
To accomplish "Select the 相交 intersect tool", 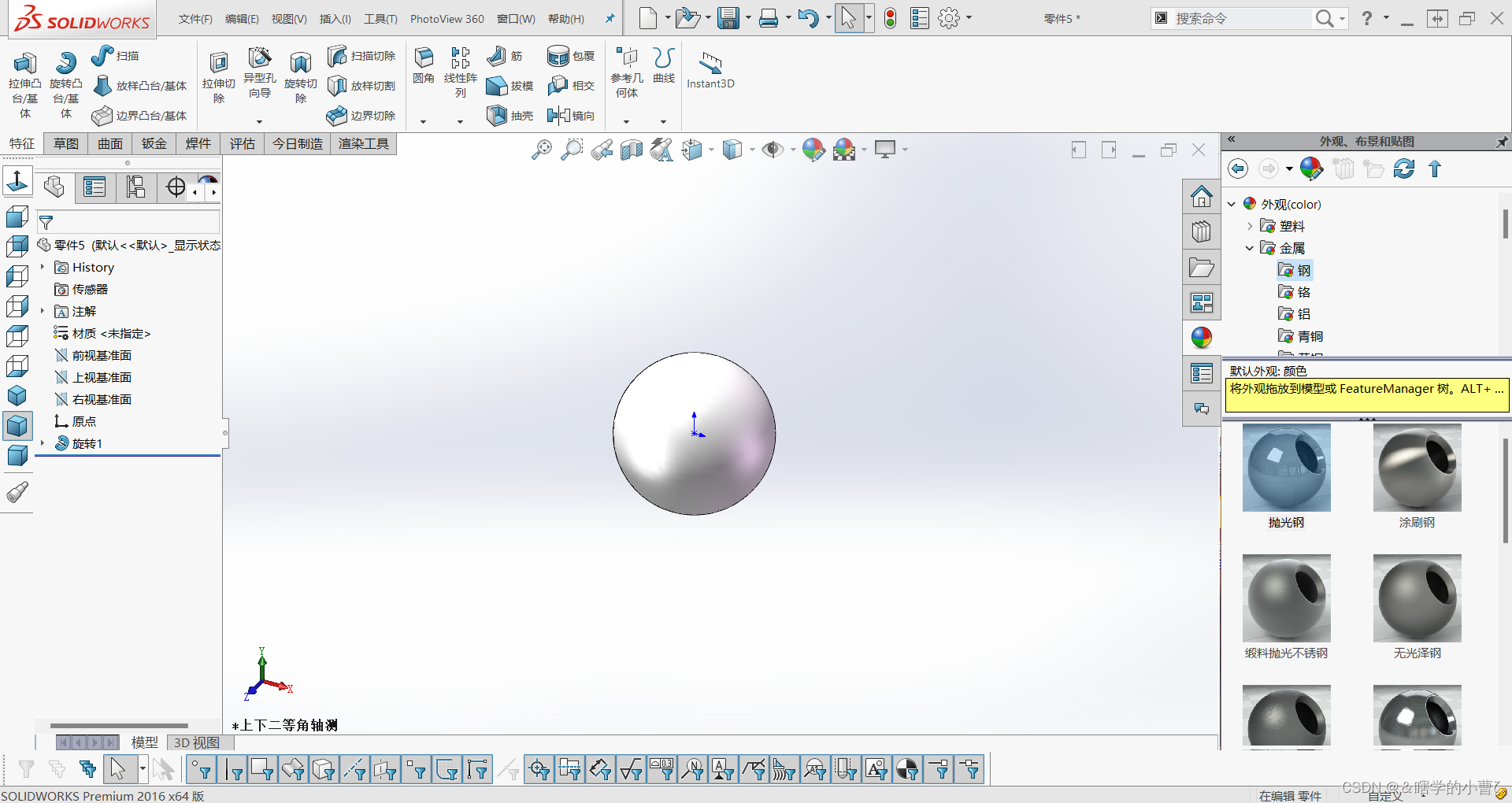I will coord(571,86).
